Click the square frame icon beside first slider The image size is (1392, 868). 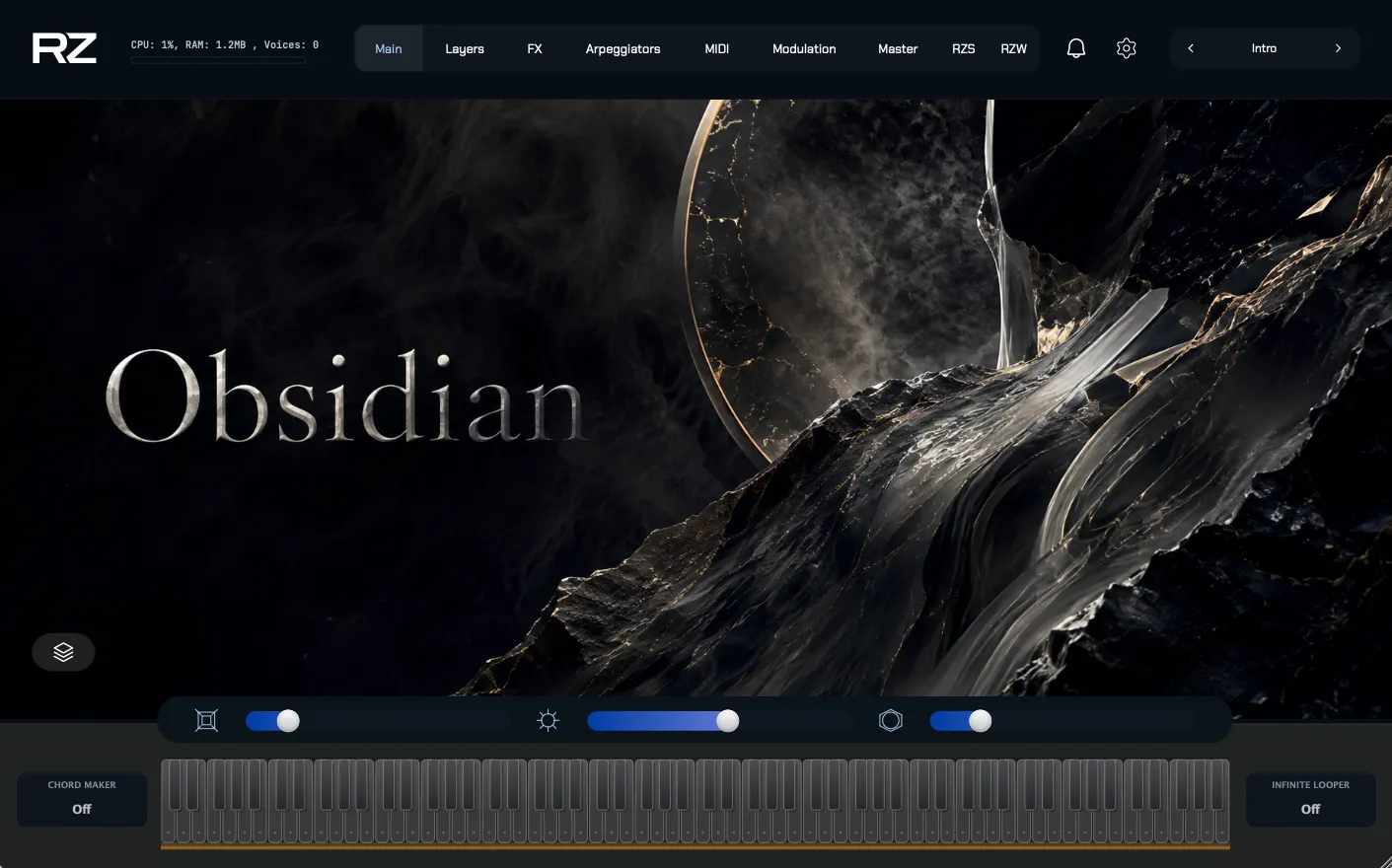point(207,721)
